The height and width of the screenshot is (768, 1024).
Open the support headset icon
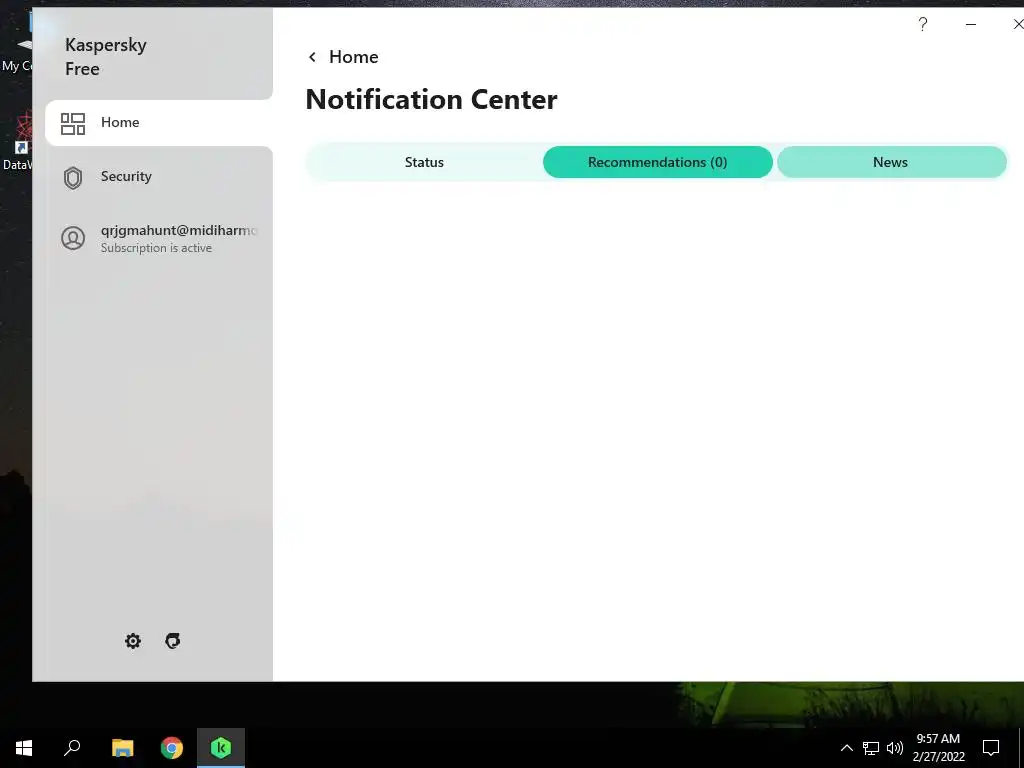click(x=172, y=641)
